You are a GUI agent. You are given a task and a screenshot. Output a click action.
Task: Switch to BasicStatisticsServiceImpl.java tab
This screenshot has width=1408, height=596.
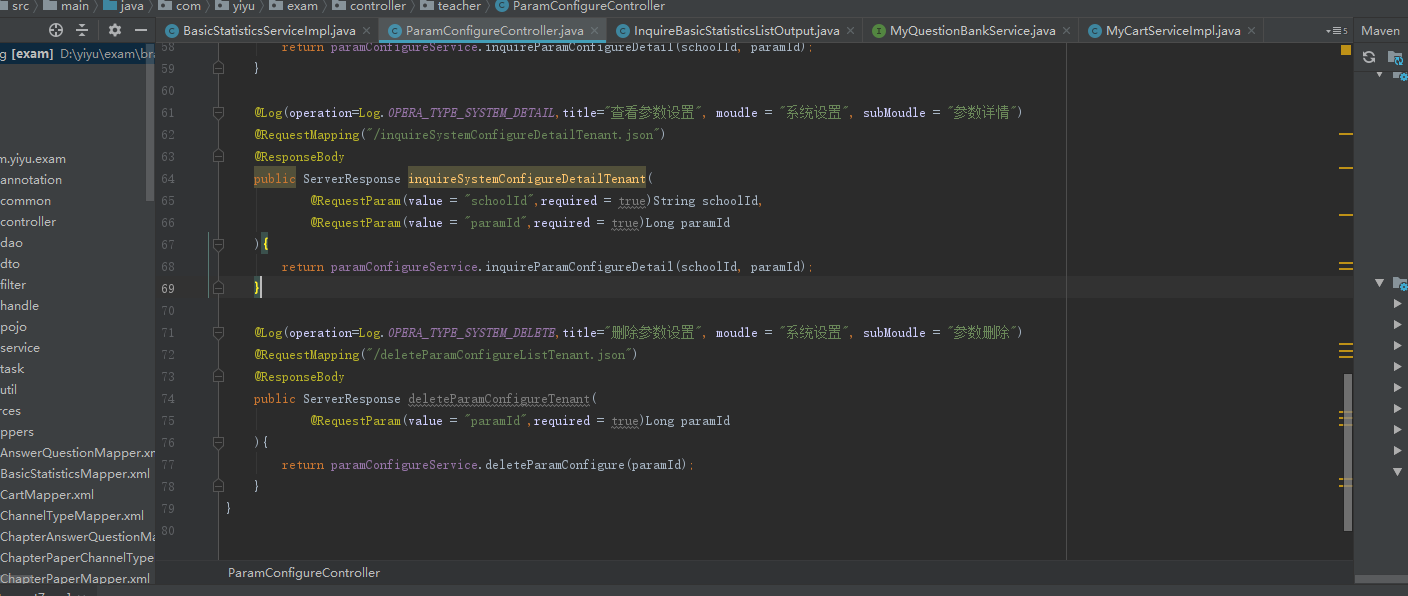tap(268, 31)
